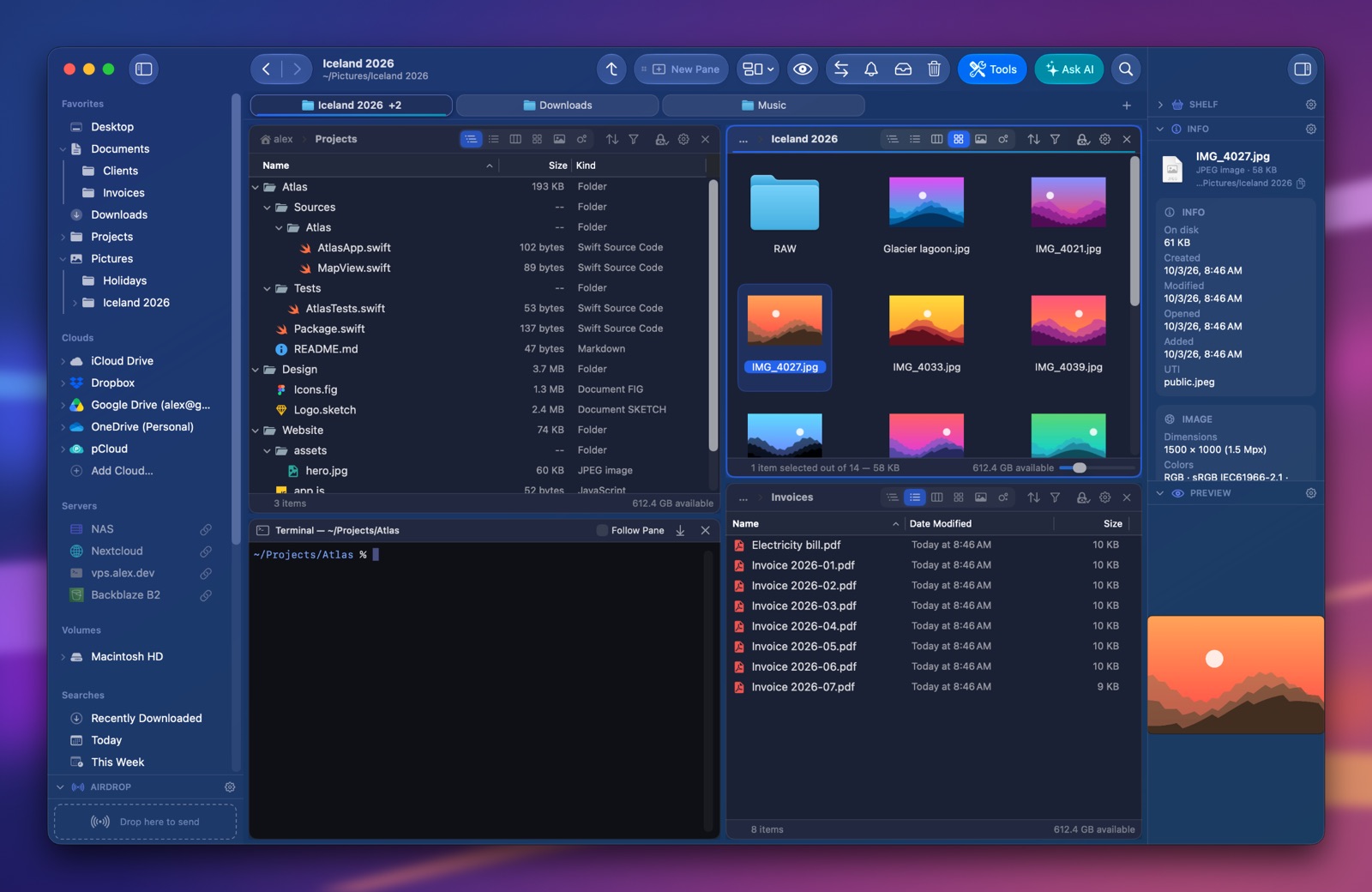Switch Iceland 2026 pane to gallery view

(x=981, y=139)
